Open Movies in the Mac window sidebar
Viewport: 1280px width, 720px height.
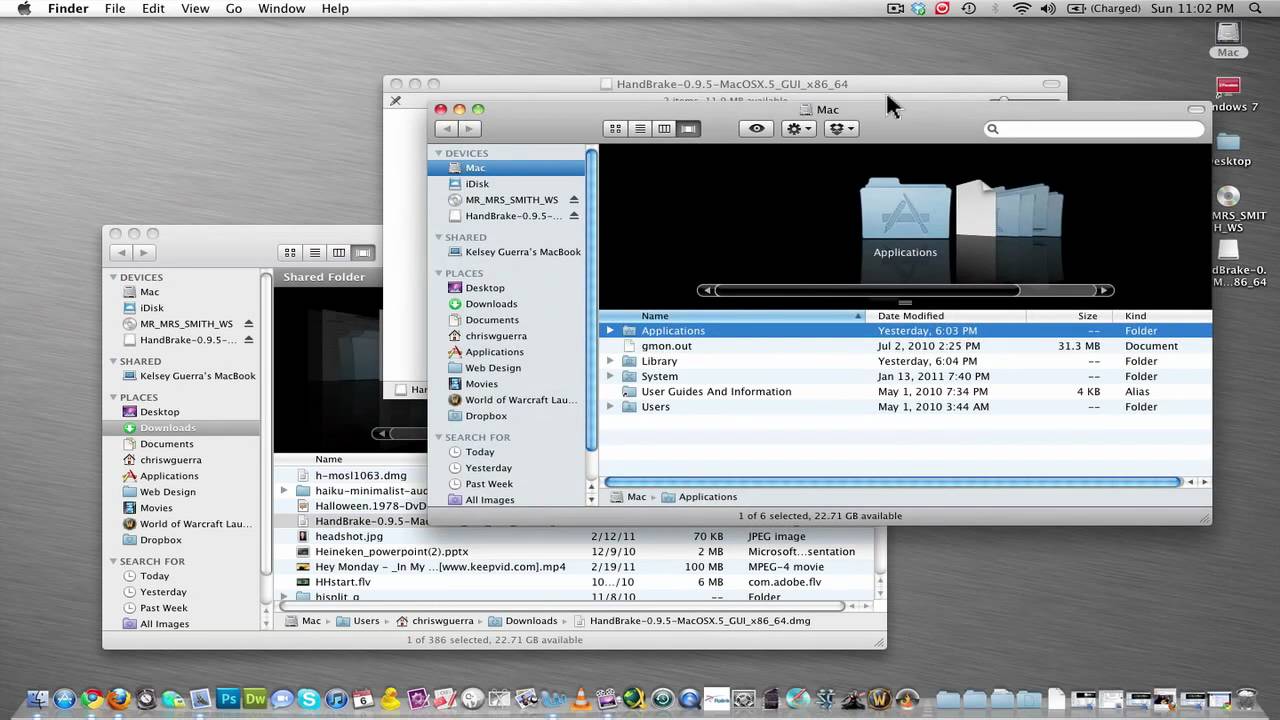[481, 384]
